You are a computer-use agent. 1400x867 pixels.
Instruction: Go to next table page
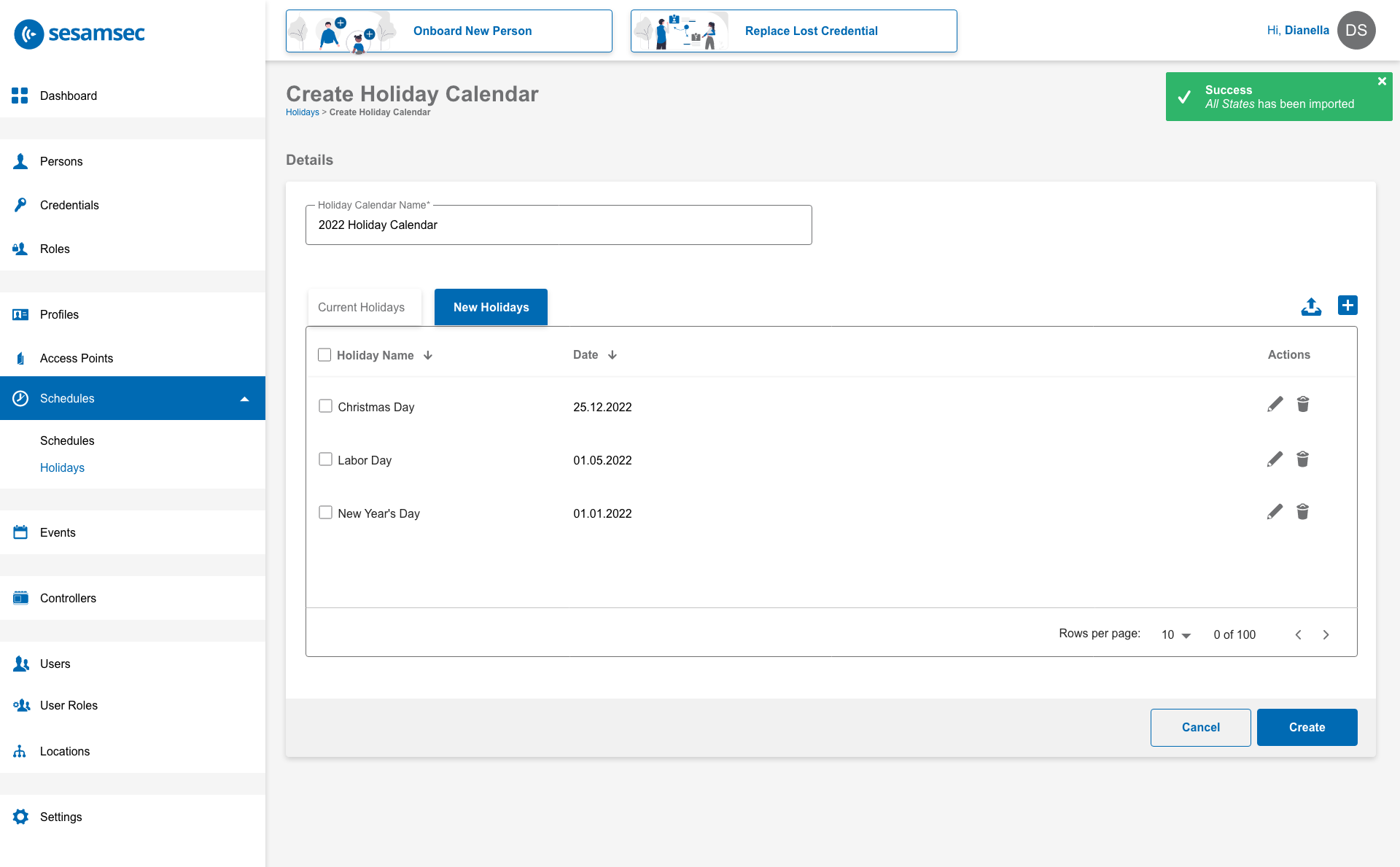(1326, 634)
